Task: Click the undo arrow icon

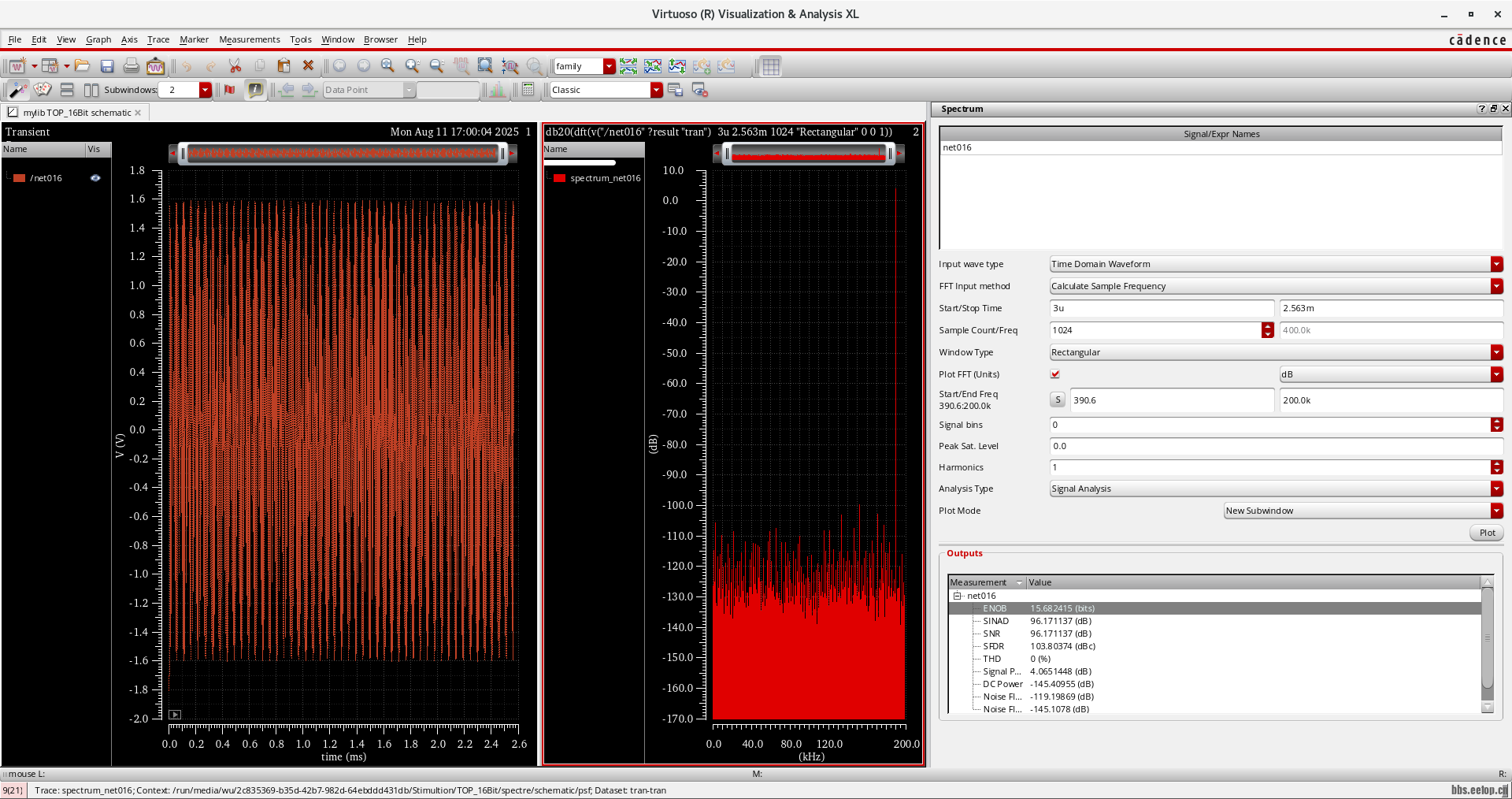Action: point(187,66)
